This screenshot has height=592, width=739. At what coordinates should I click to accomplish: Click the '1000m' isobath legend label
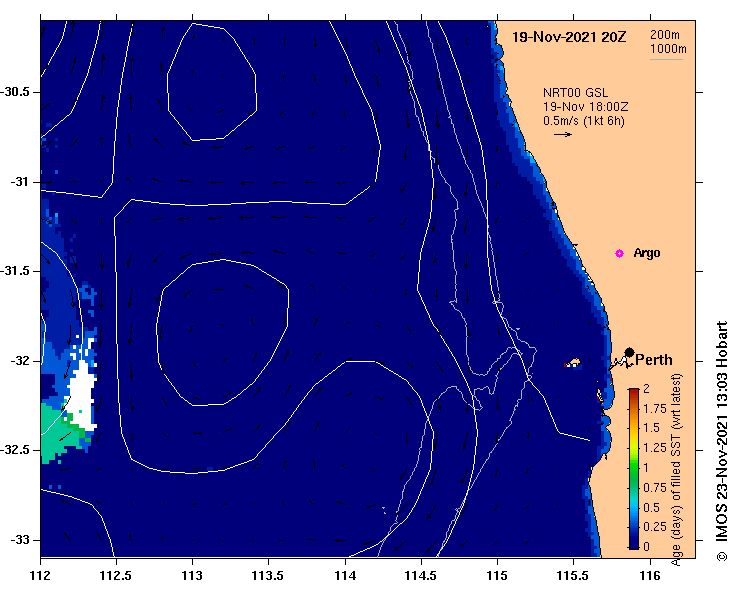tap(668, 49)
